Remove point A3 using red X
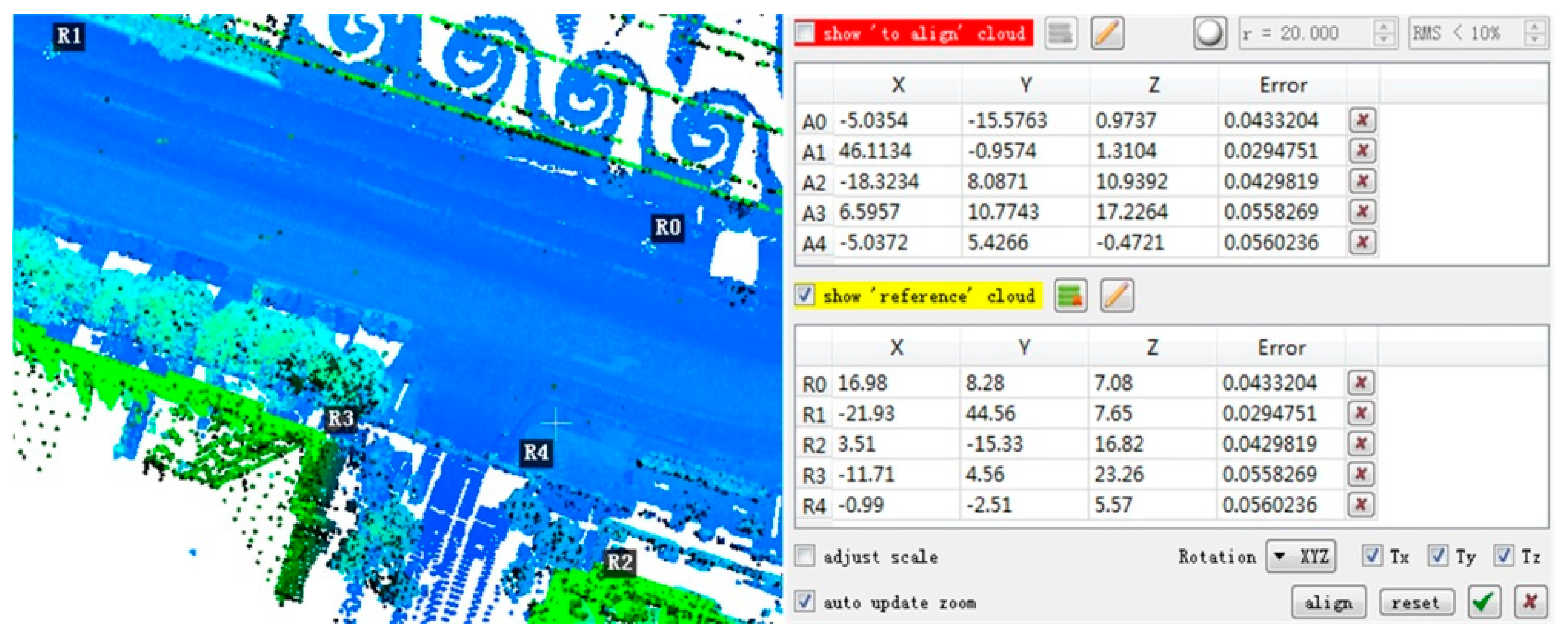Viewport: 1568px width, 636px height. pyautogui.click(x=1362, y=212)
